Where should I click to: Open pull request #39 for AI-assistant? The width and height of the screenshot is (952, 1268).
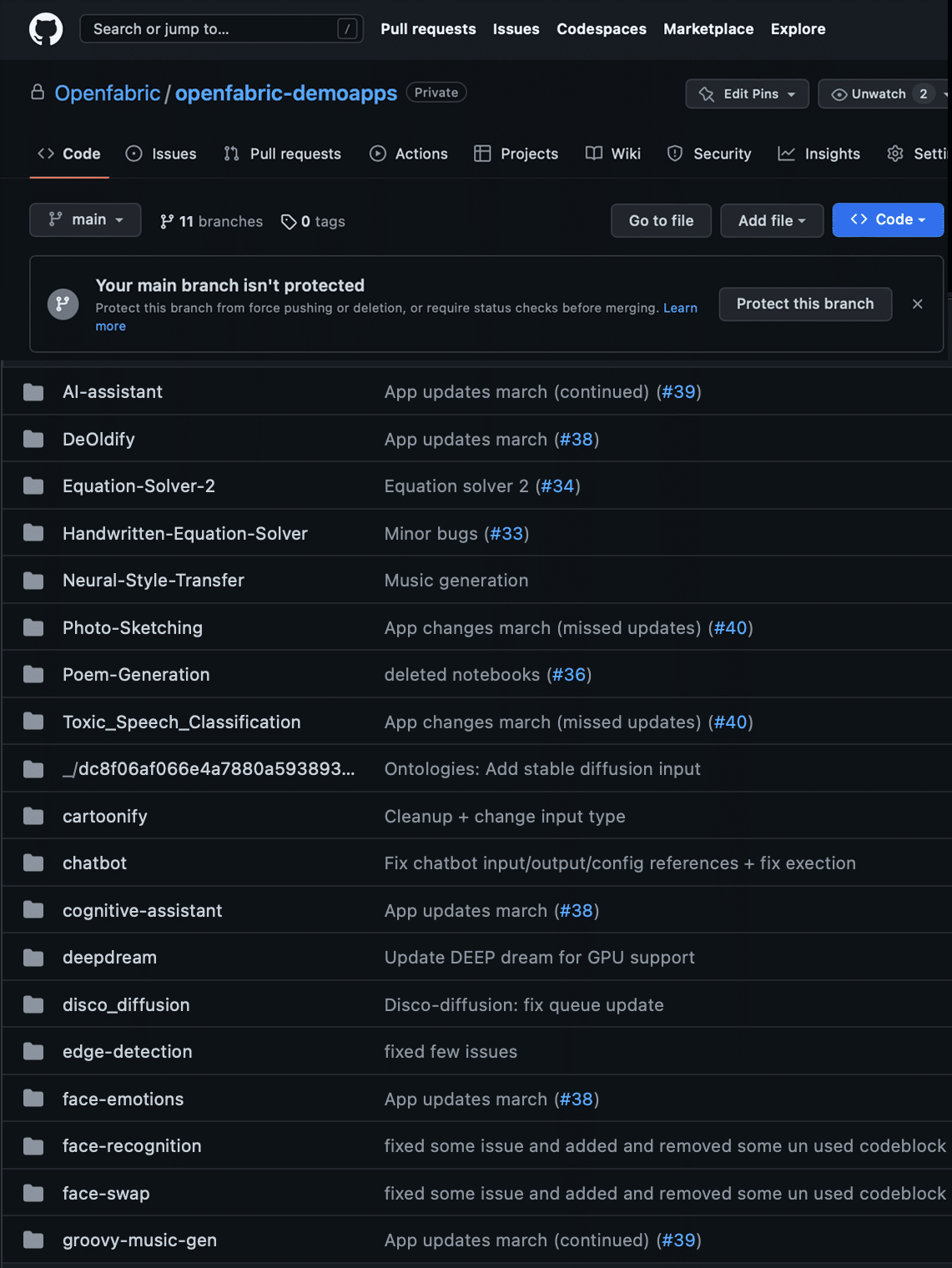(679, 392)
